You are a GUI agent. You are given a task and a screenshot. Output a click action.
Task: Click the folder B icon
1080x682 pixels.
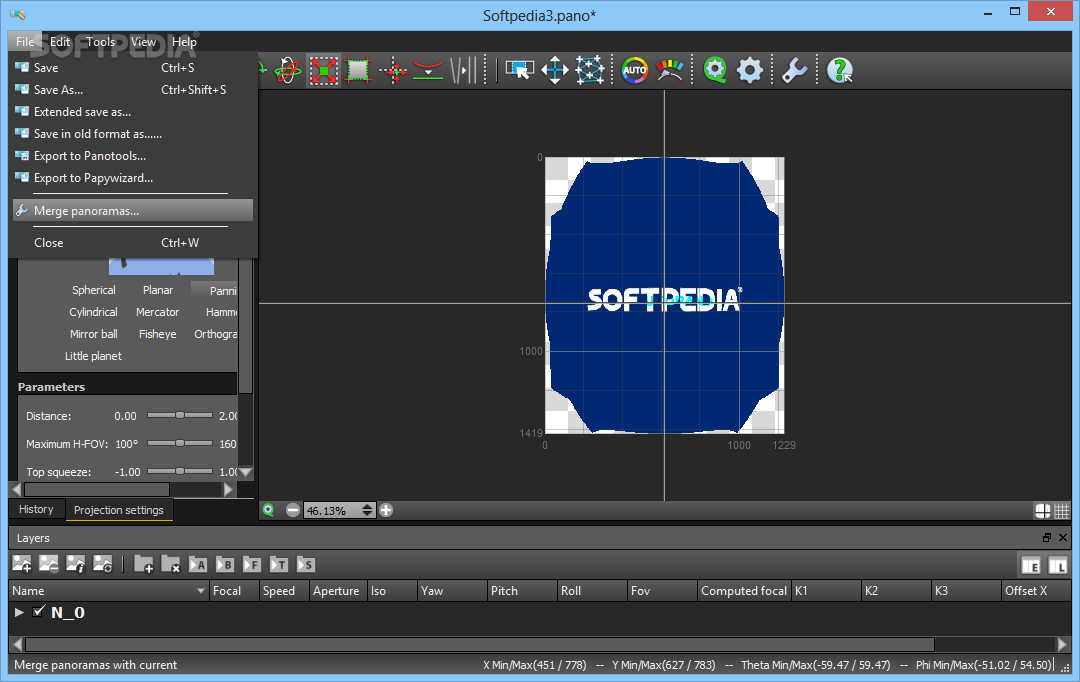225,564
